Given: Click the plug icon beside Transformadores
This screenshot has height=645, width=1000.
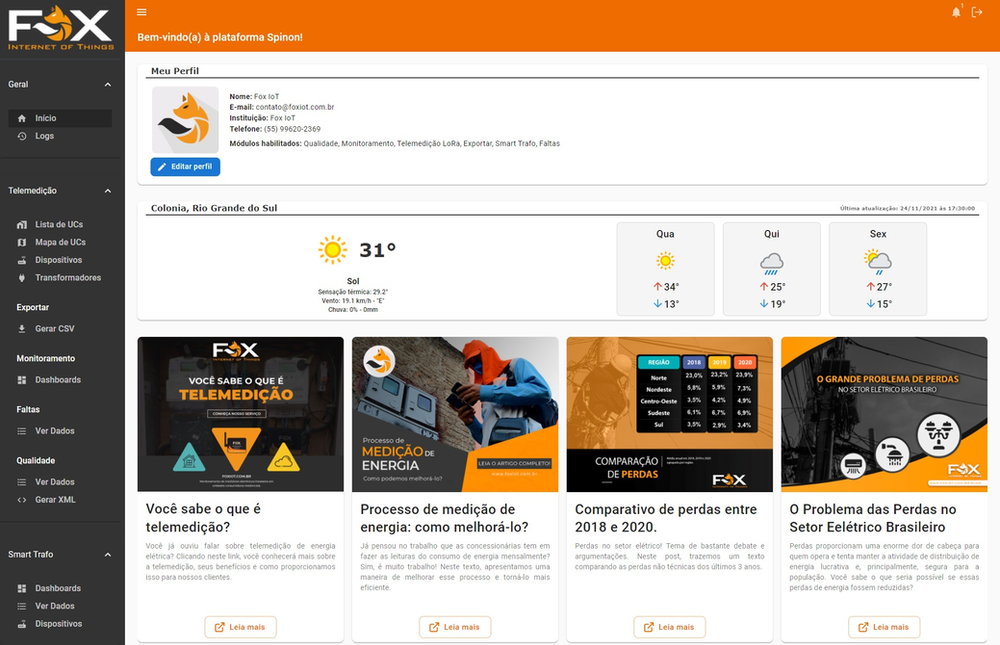Looking at the screenshot, I should 22,278.
